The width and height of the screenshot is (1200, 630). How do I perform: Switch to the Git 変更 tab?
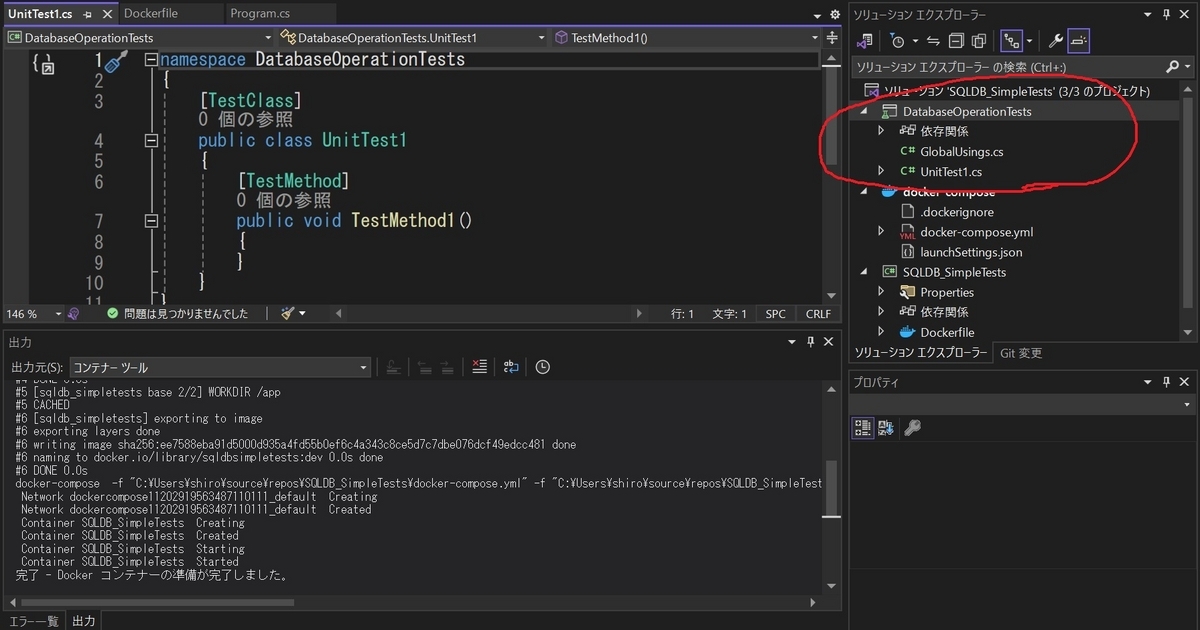pyautogui.click(x=1021, y=353)
